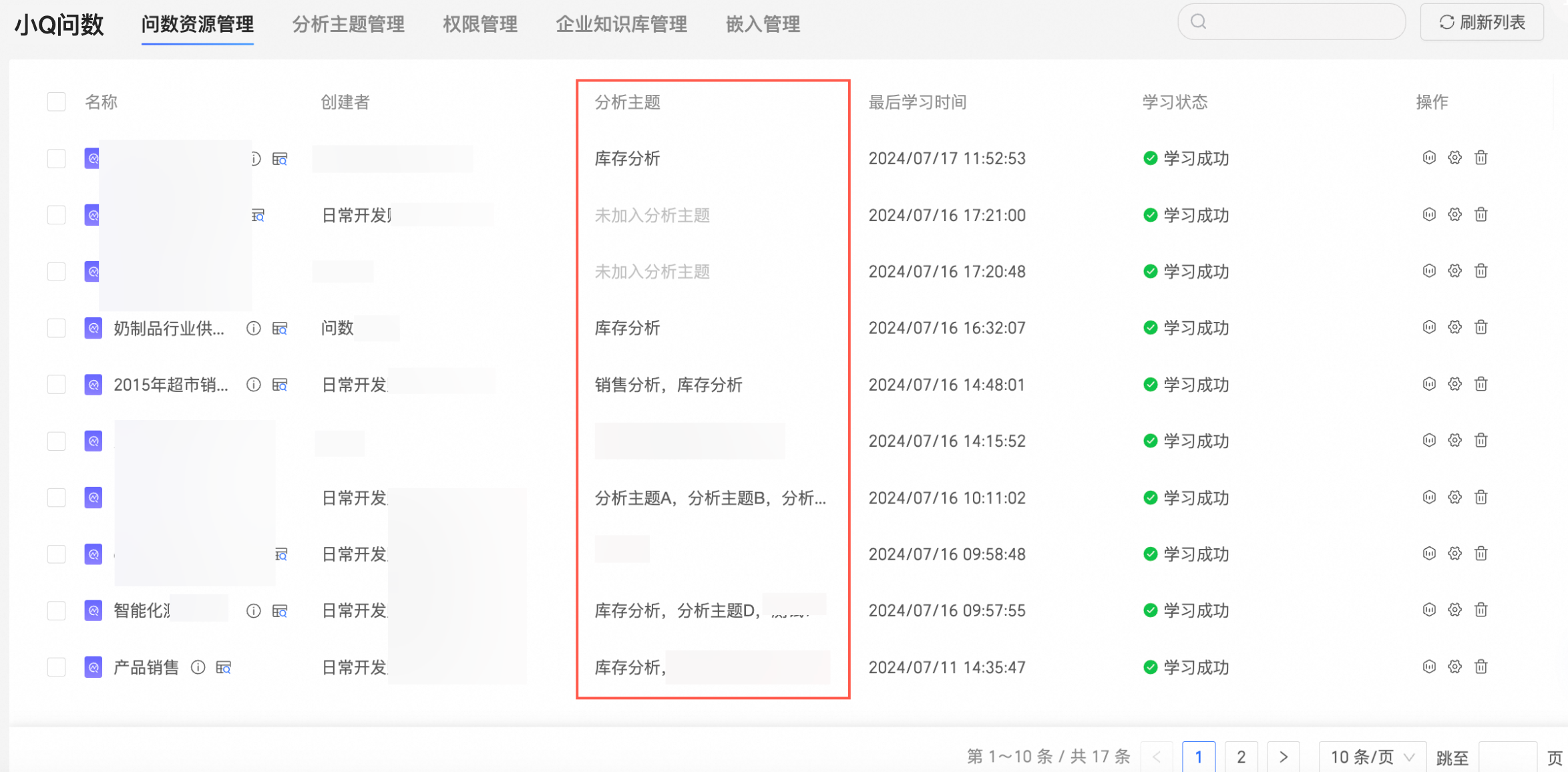Delete the 产品销售 resource via trash icon
Screen dimensions: 1568x772
click(1481, 666)
